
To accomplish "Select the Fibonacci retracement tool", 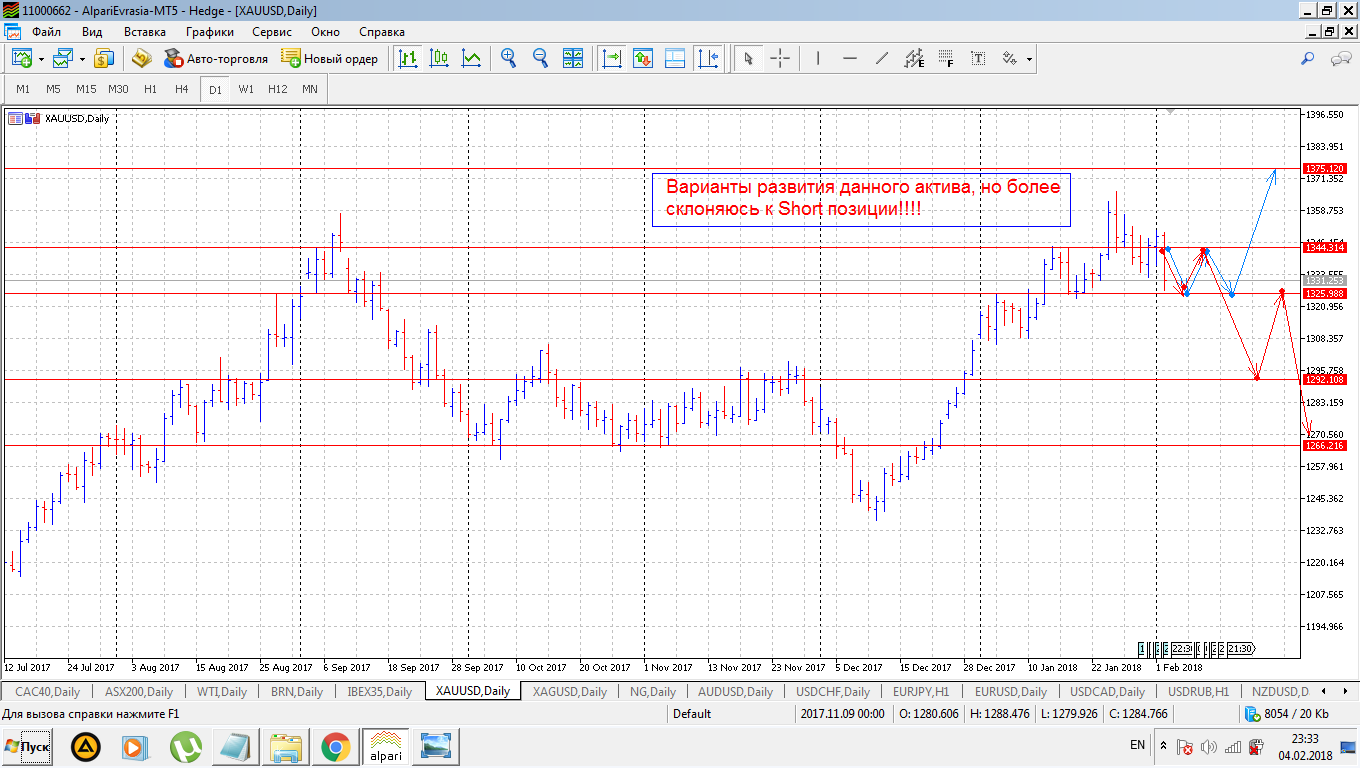I will 946,59.
